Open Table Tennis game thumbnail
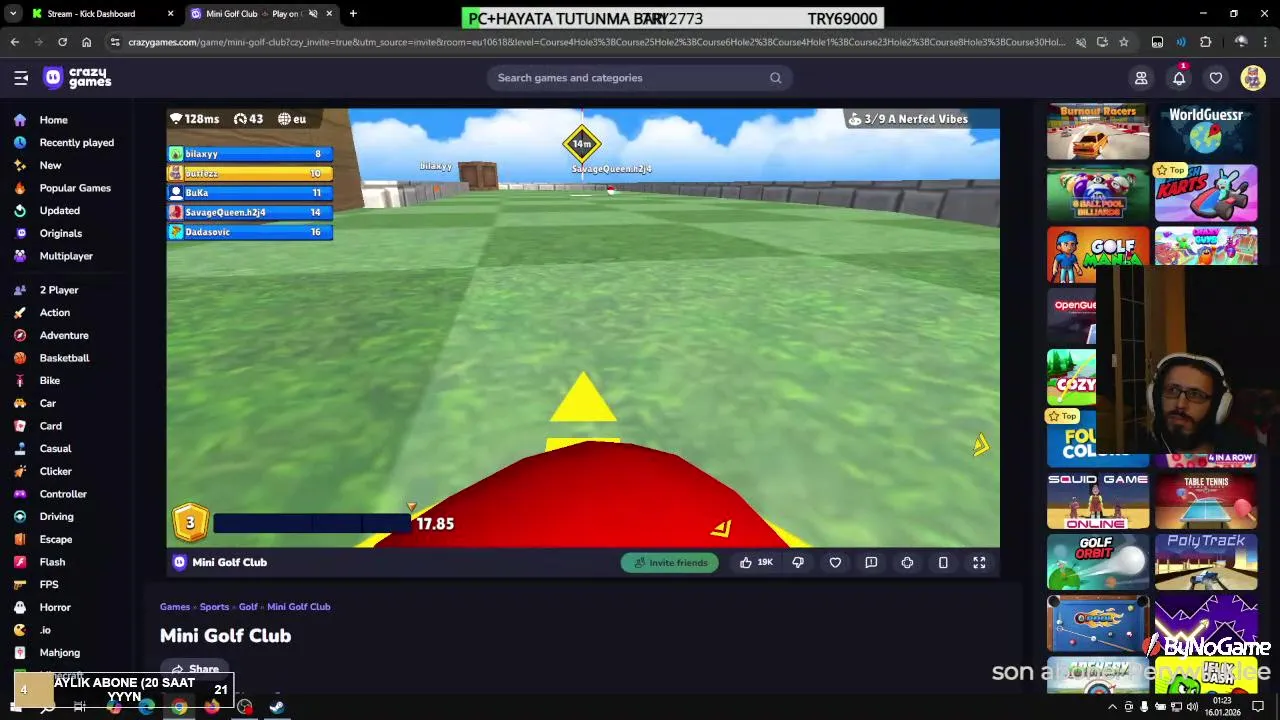This screenshot has width=1280, height=720. 1206,501
